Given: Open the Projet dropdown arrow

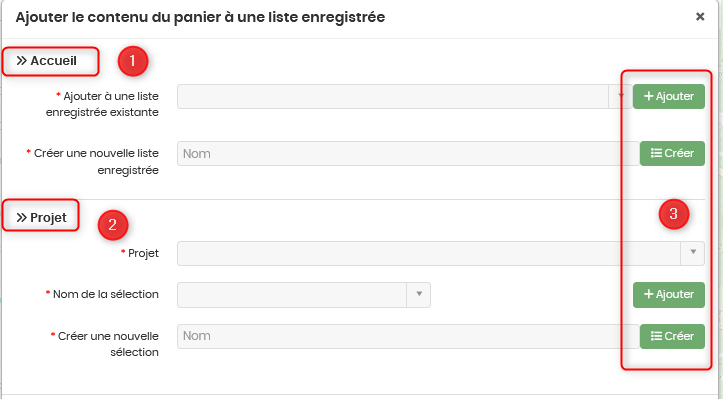Looking at the screenshot, I should [x=693, y=252].
